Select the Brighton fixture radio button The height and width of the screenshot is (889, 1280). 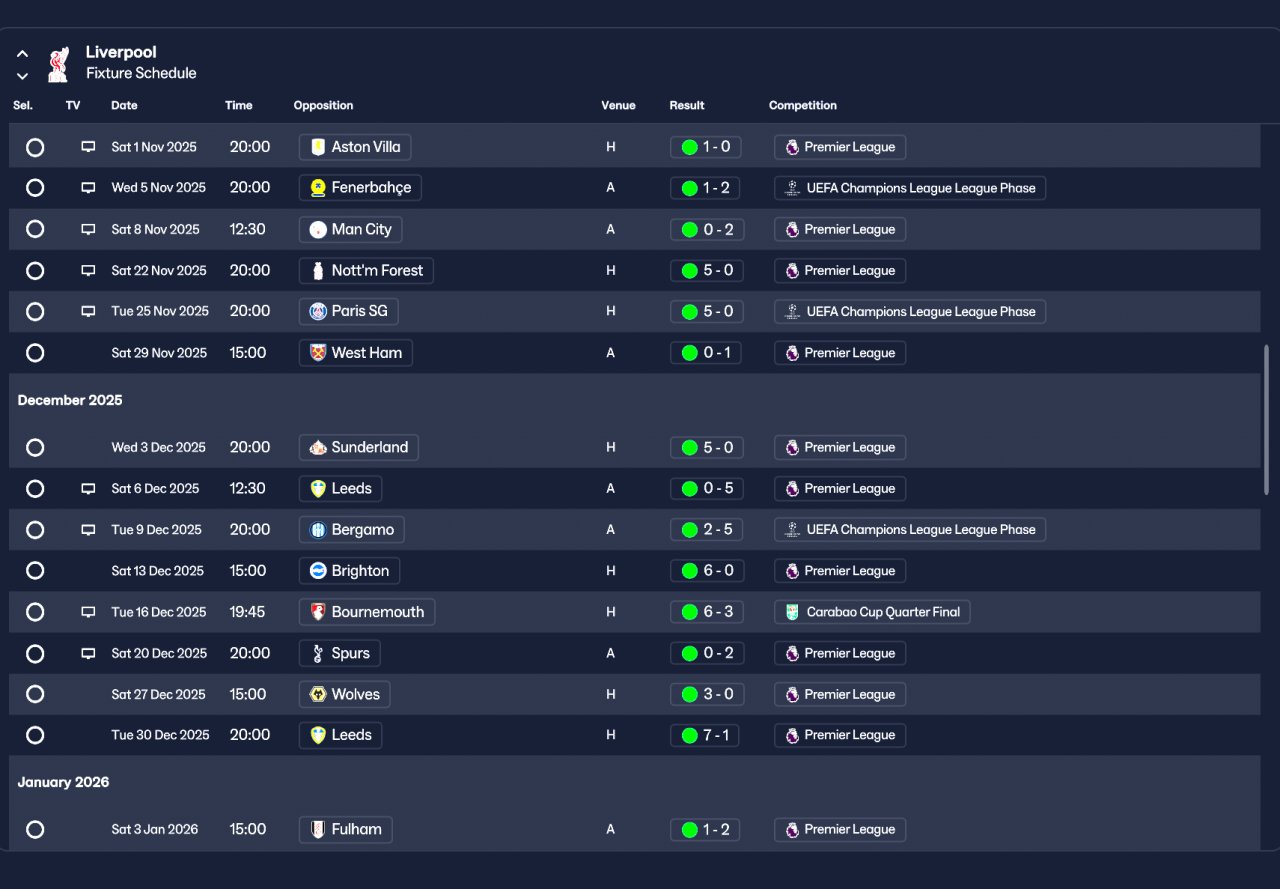(35, 571)
